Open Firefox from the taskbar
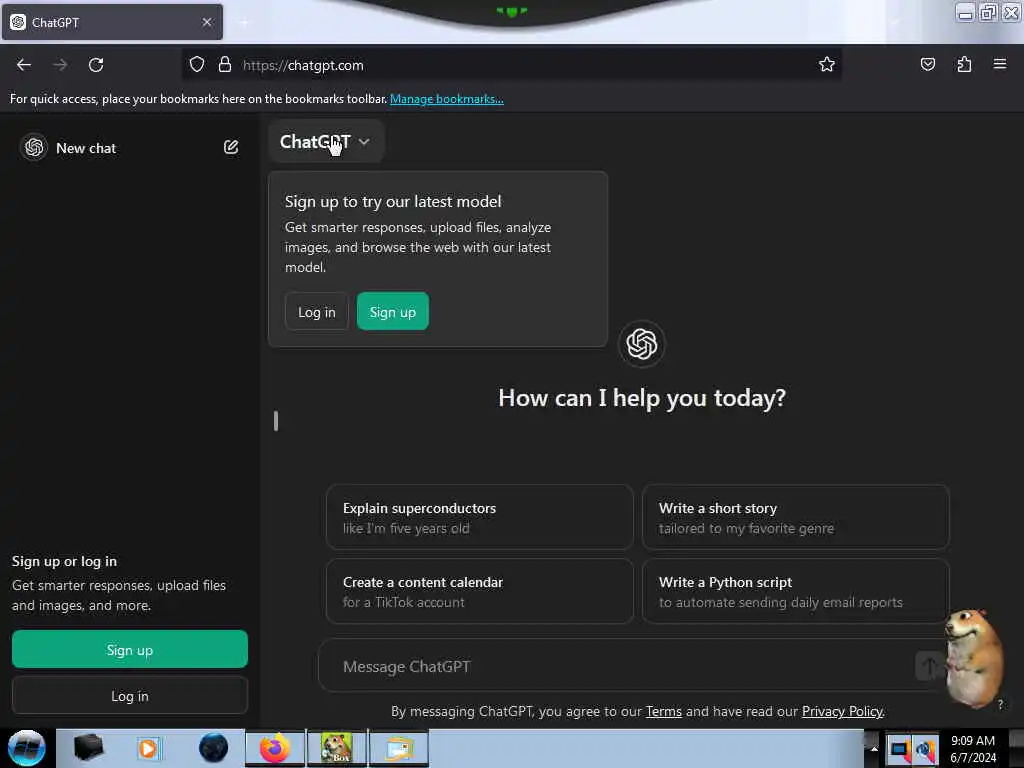This screenshot has height=768, width=1024. [x=275, y=748]
